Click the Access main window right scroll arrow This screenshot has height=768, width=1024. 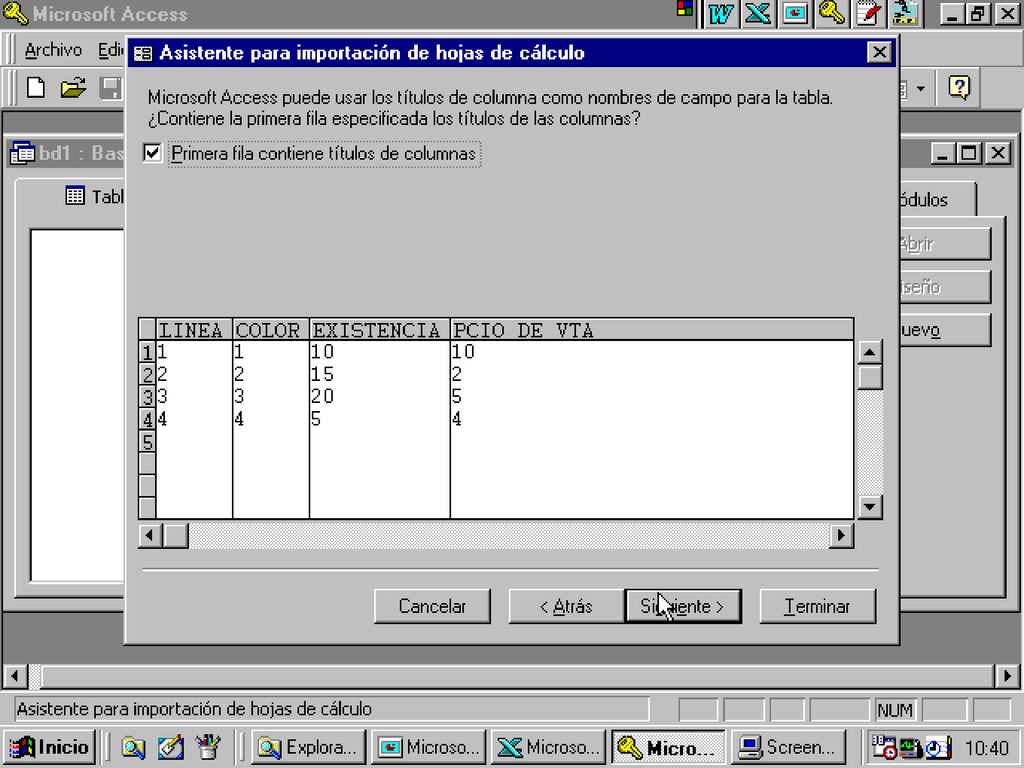pyautogui.click(x=1006, y=676)
